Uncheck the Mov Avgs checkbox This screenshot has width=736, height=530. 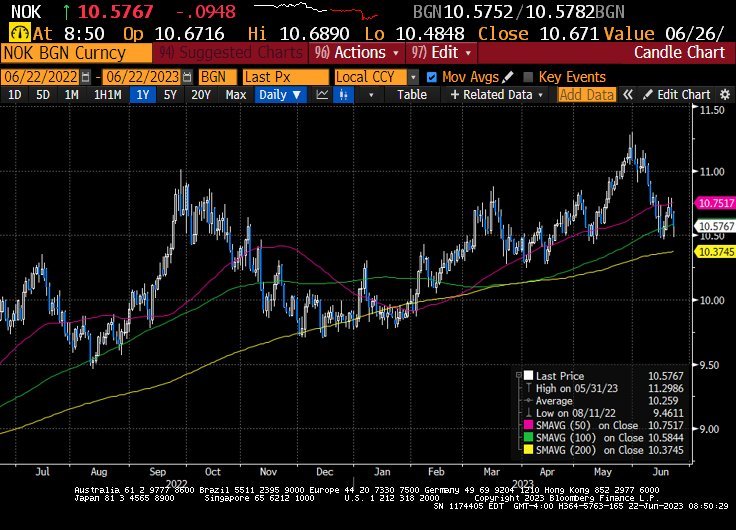[x=431, y=76]
